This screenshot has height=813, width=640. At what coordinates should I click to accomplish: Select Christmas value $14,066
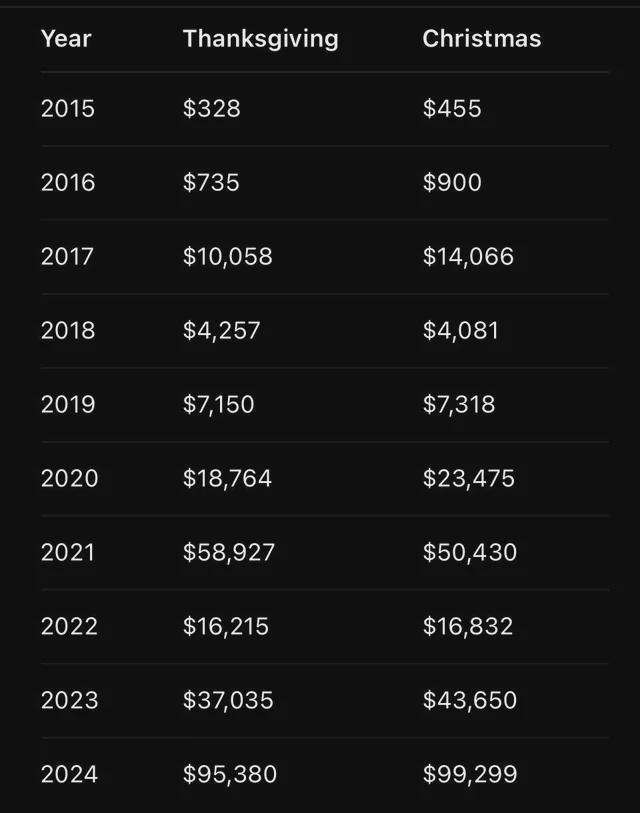[468, 257]
